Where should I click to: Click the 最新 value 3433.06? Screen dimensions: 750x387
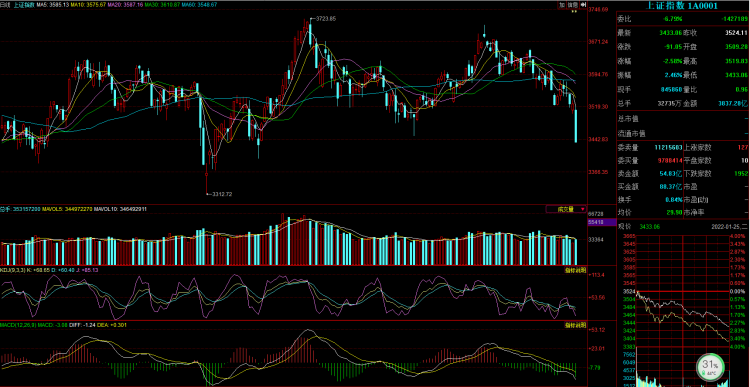pyautogui.click(x=670, y=33)
